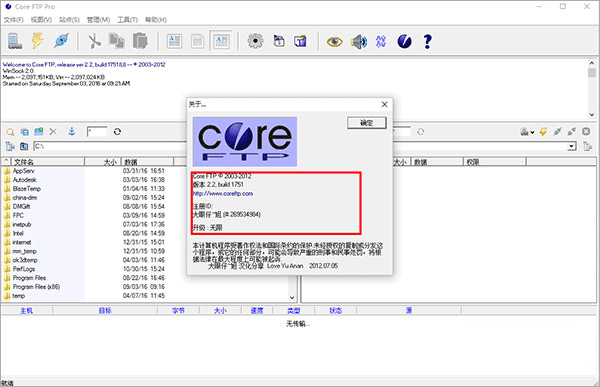This screenshot has height=387, width=600.
Task: Click the highlighted text view mode icon
Action: point(222,41)
